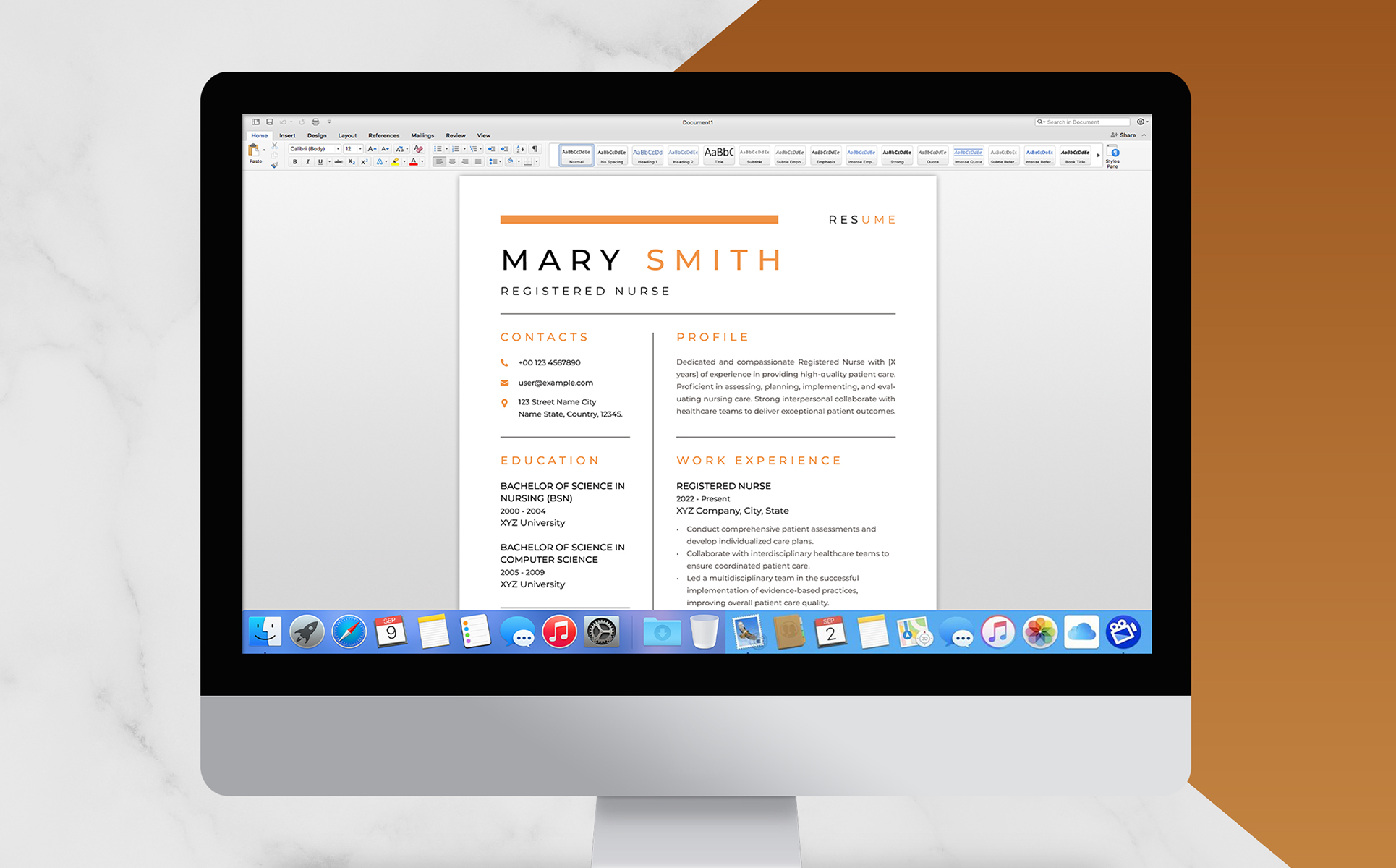Click the Format Painter brush icon
This screenshot has width=1396, height=868.
point(274,165)
